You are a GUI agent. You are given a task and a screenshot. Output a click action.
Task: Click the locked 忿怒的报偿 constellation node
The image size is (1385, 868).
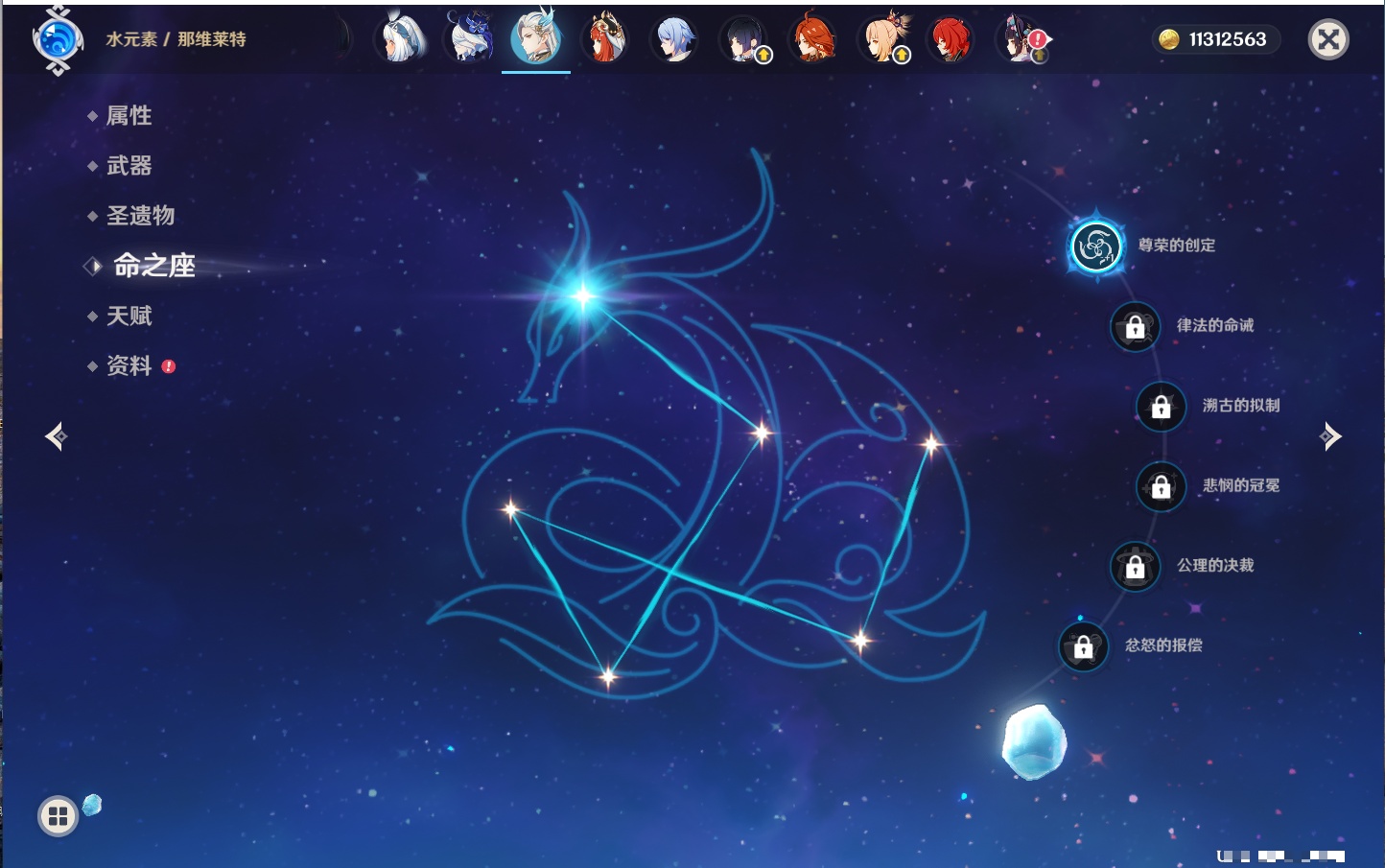(x=1083, y=647)
